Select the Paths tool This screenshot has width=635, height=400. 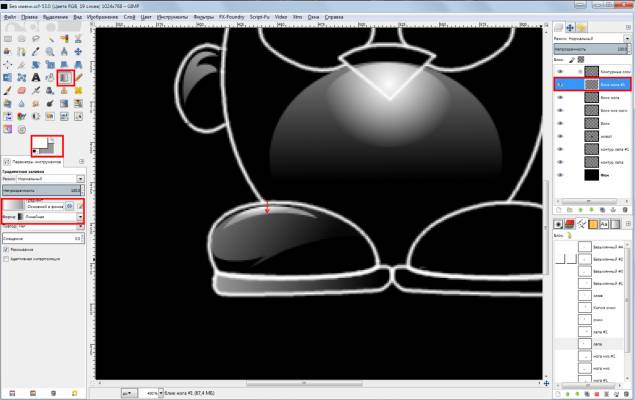(x=22, y=51)
